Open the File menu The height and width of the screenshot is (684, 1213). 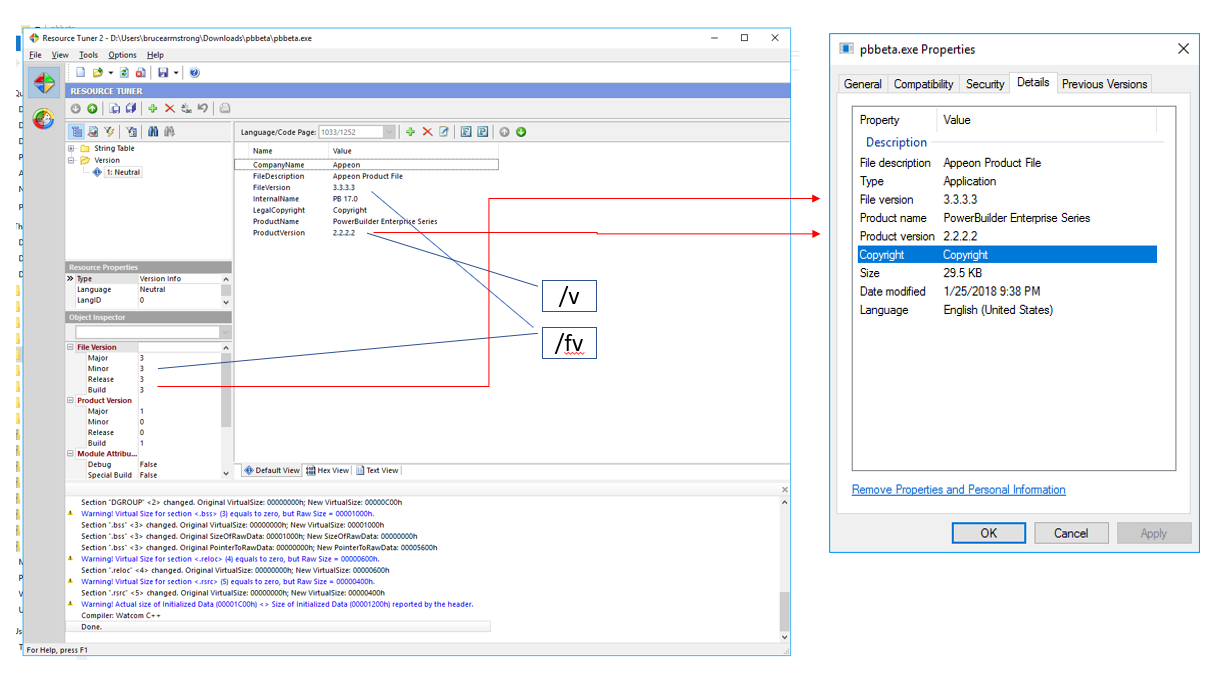pos(35,55)
